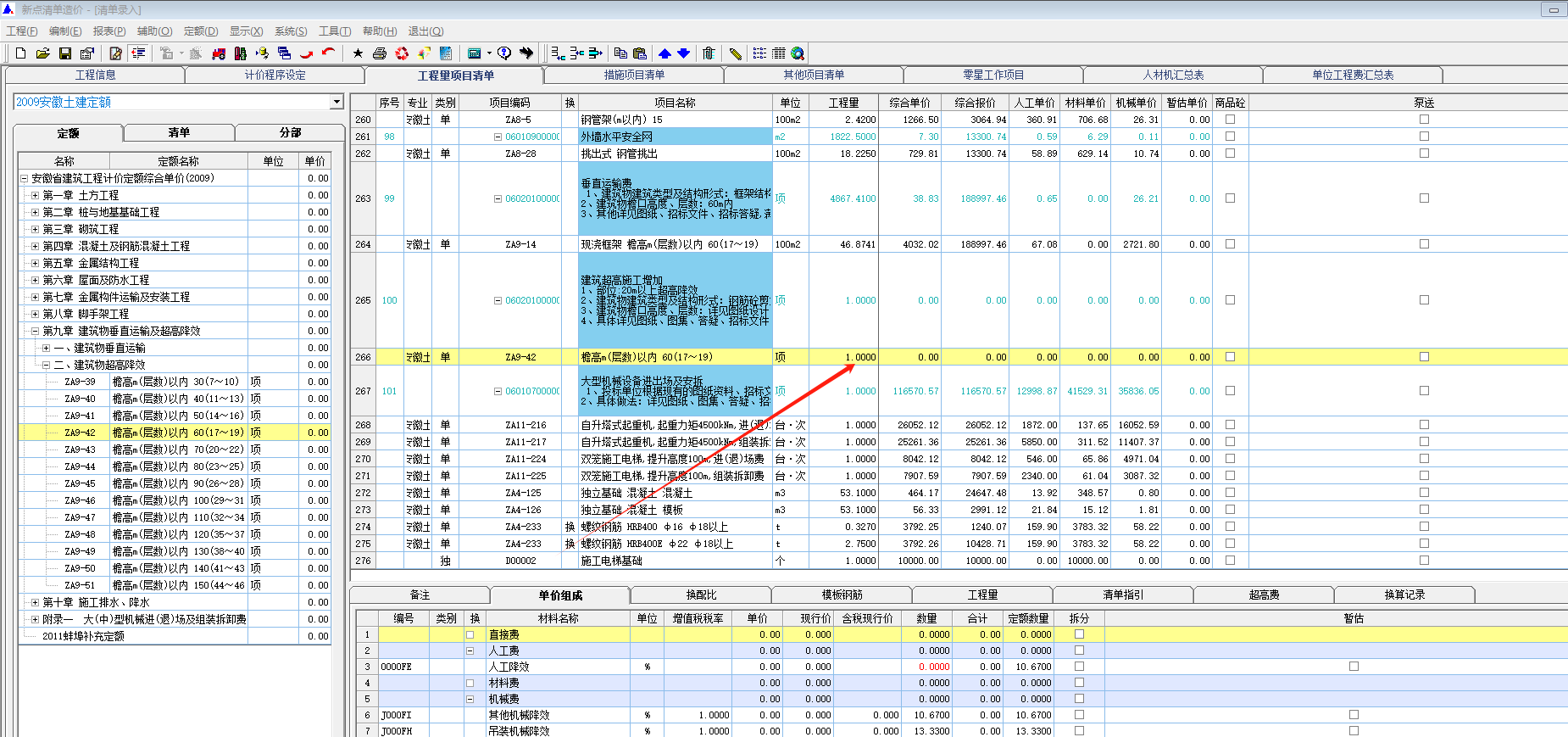Click the books toolbar icon
This screenshot has height=737, width=1568.
[241, 53]
